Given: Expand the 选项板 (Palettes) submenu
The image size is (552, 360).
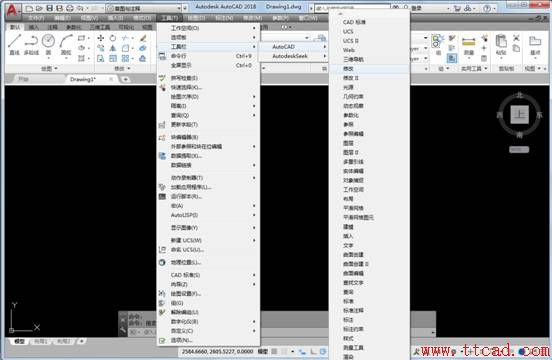Looking at the screenshot, I should 208,37.
